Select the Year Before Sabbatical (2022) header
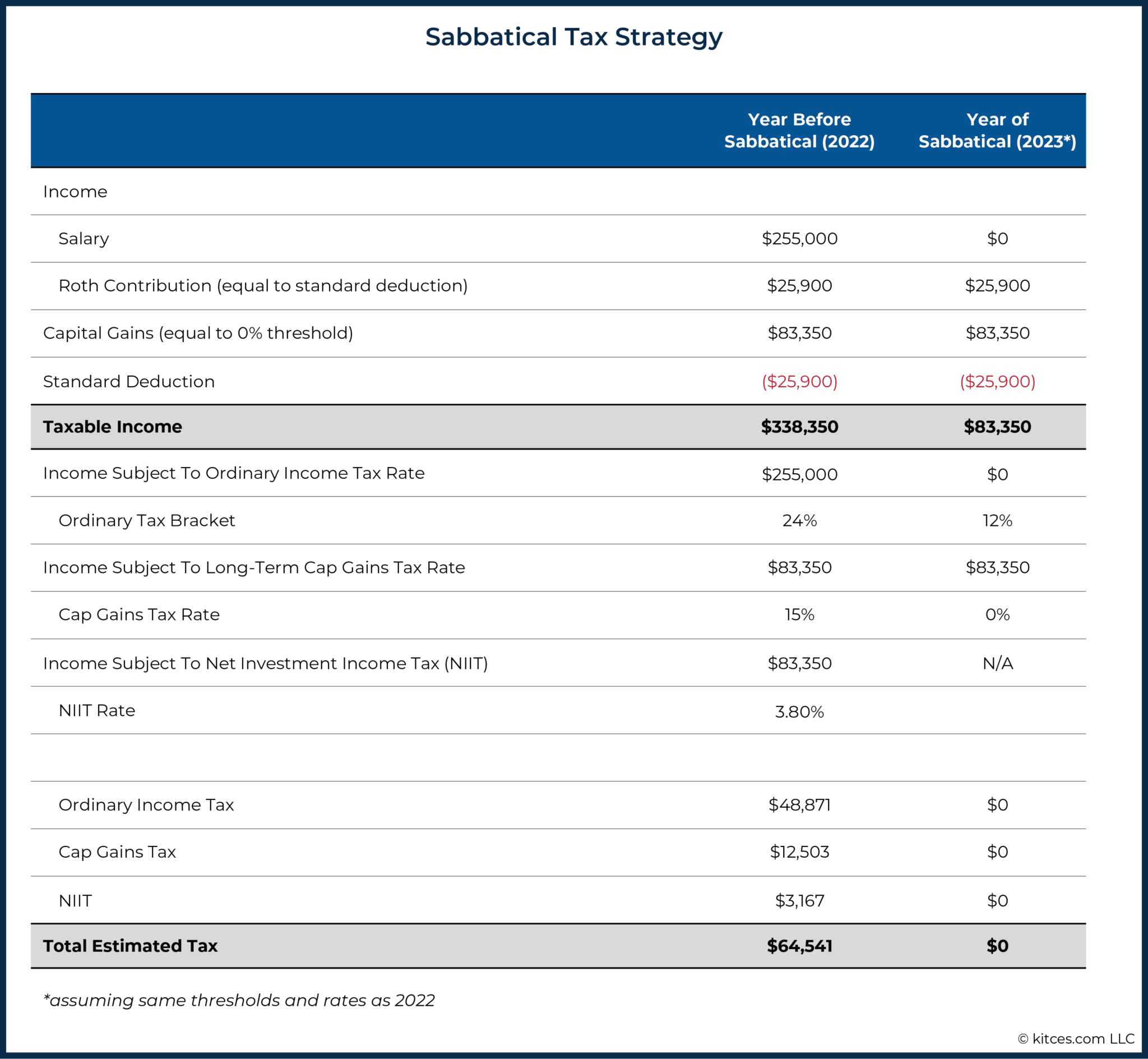The width and height of the screenshot is (1148, 1059). click(x=799, y=131)
